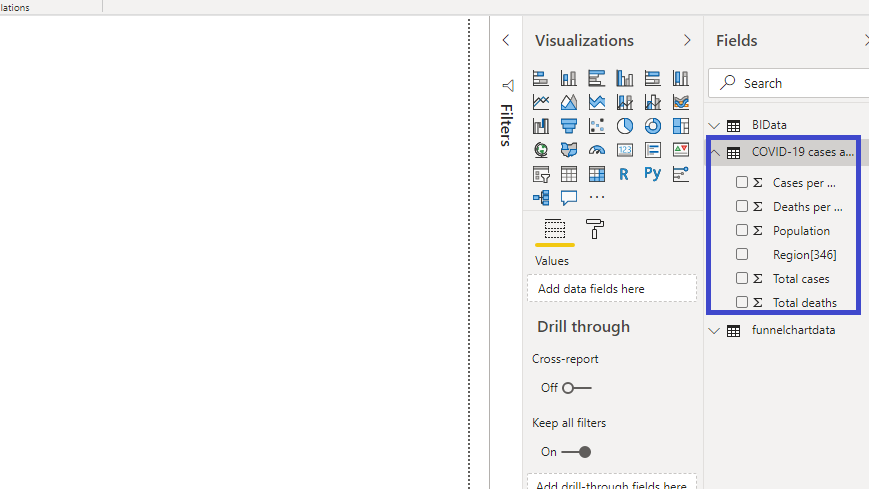Collapse the COVID-19 cases table

pyautogui.click(x=714, y=153)
